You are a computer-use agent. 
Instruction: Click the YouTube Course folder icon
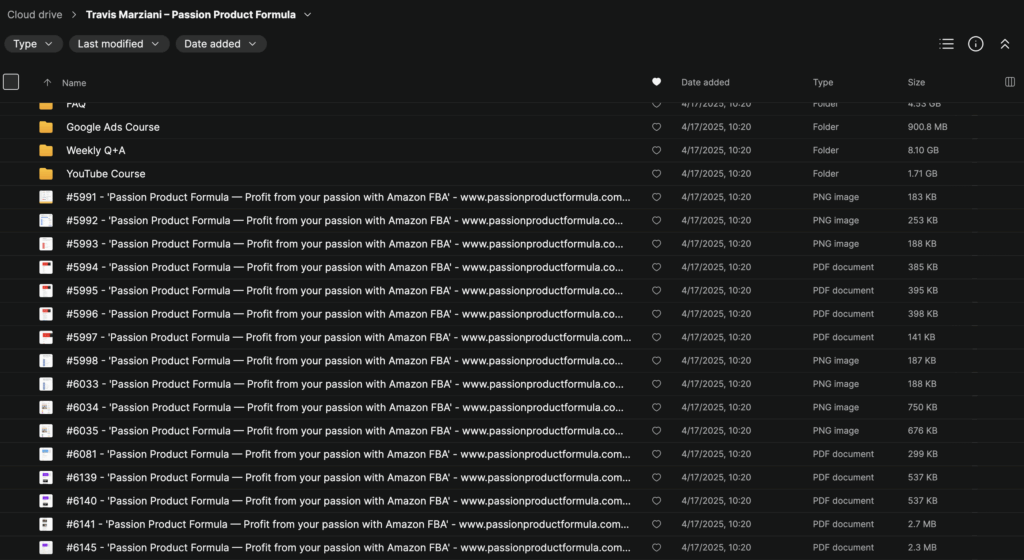click(x=46, y=174)
